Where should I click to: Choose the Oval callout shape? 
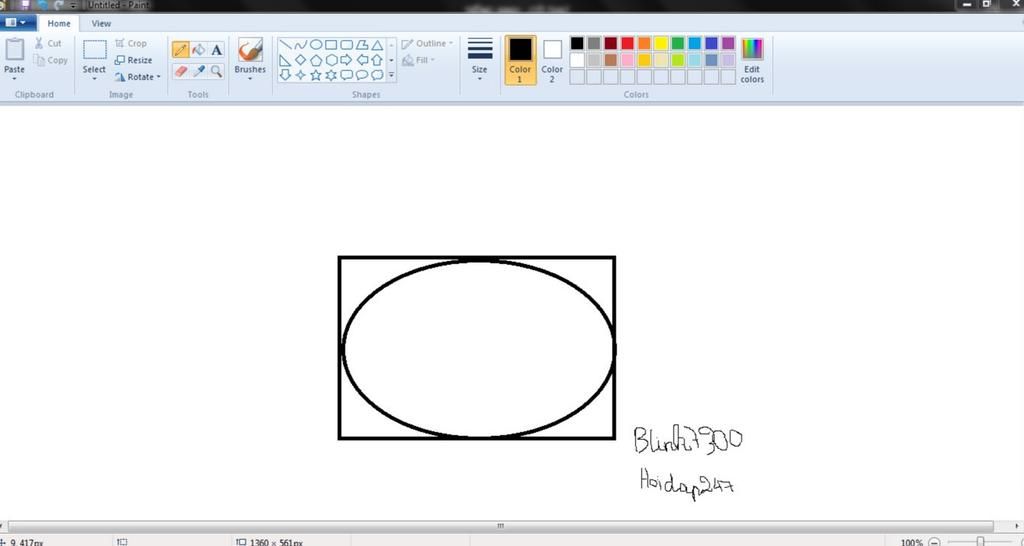click(x=362, y=75)
